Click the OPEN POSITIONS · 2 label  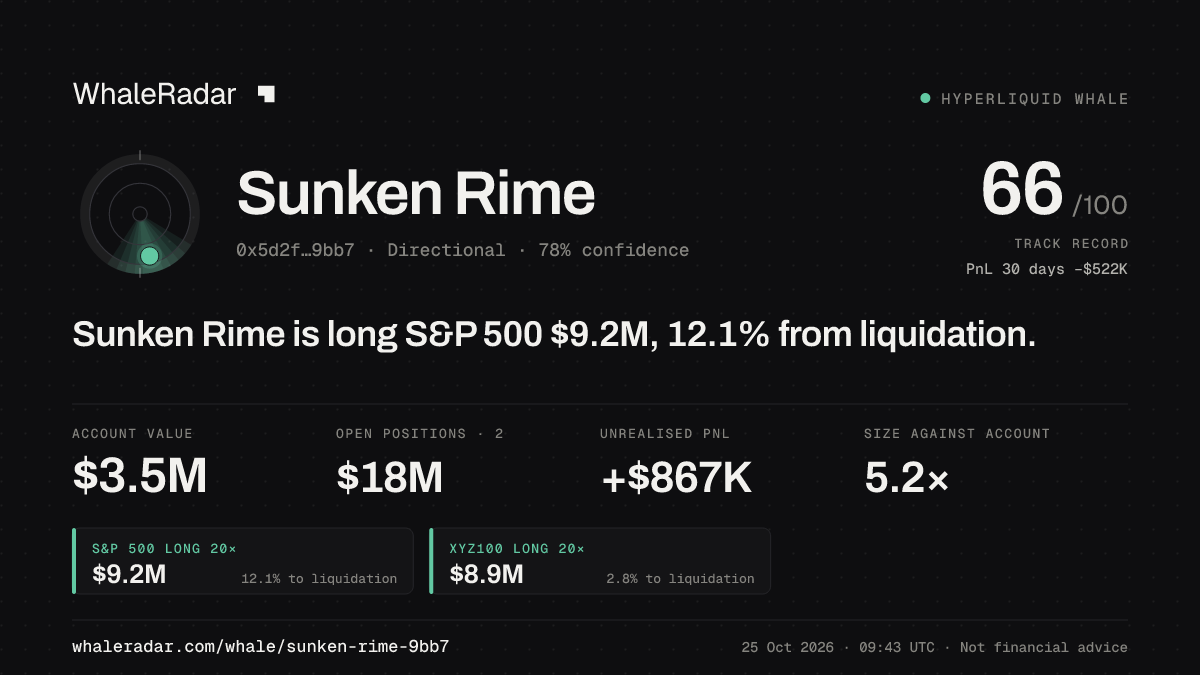(x=420, y=434)
